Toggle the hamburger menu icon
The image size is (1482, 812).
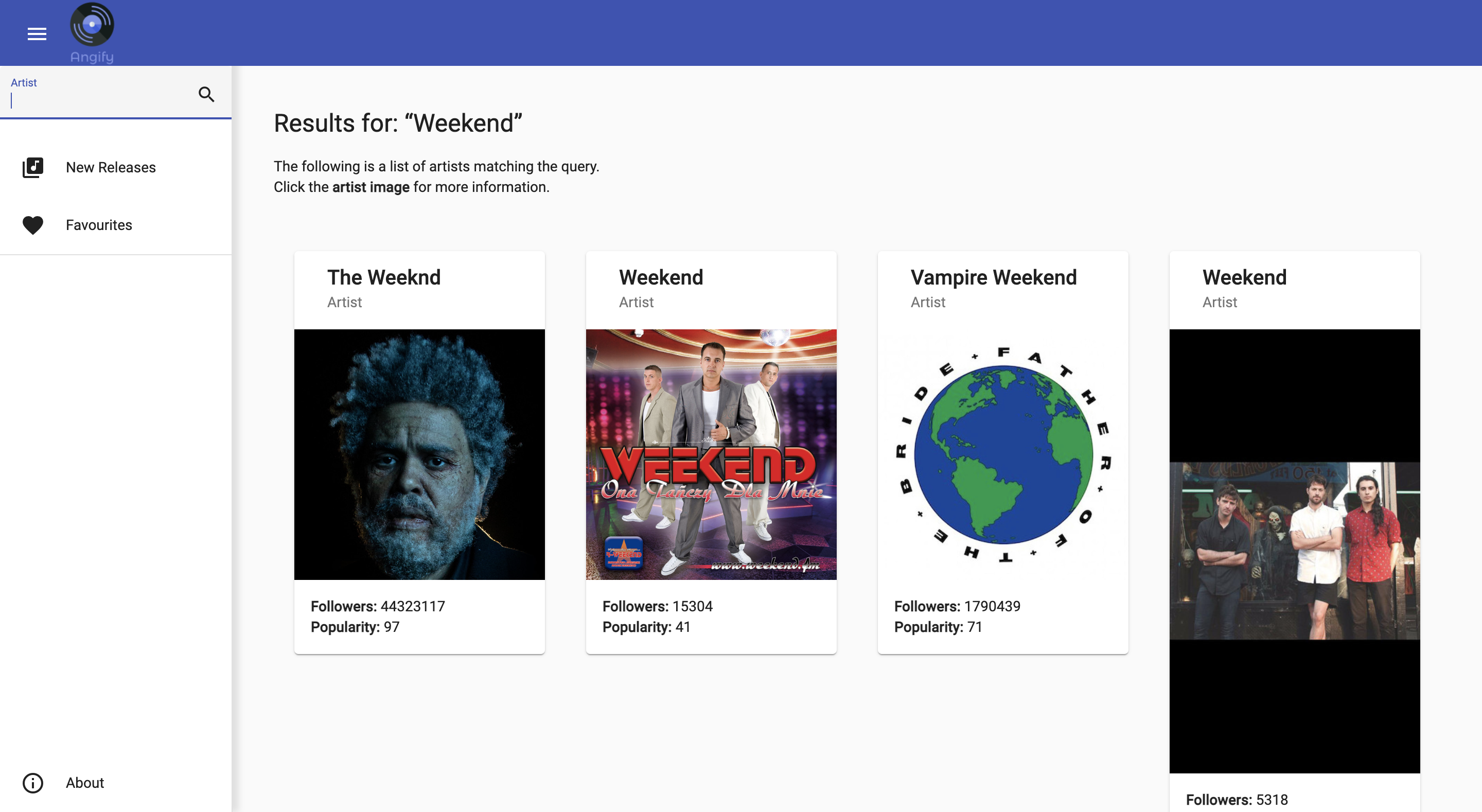coord(37,34)
